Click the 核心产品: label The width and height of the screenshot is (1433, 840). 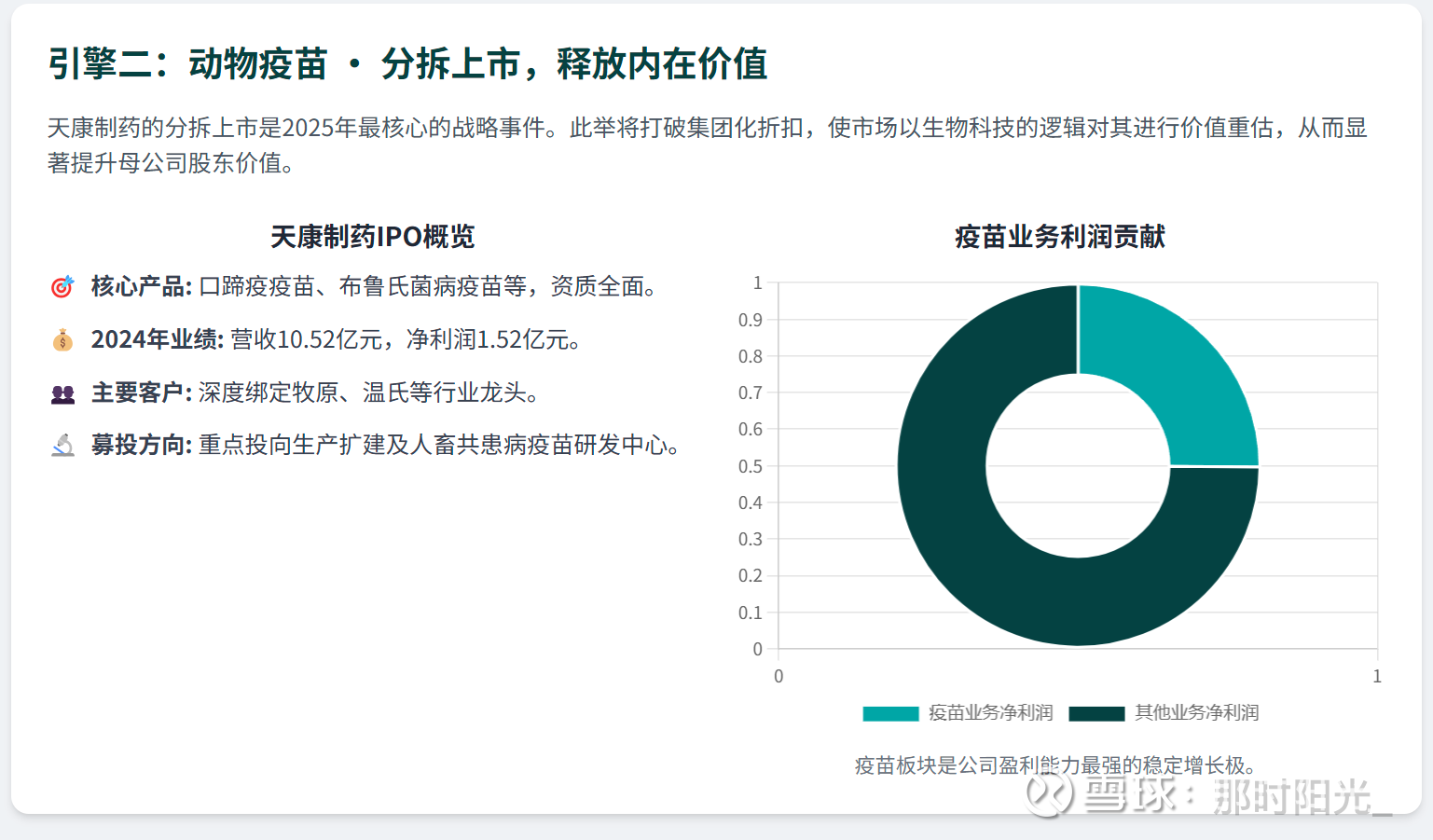pyautogui.click(x=142, y=287)
